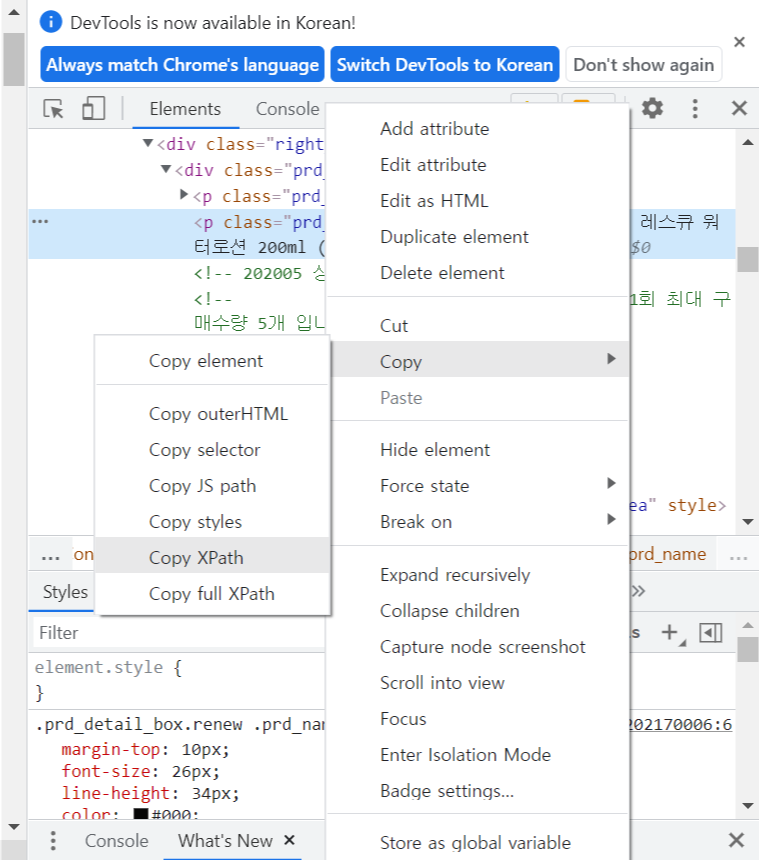This screenshot has height=860, width=759.
Task: Click Always match Chrome's language button
Action: 182,65
